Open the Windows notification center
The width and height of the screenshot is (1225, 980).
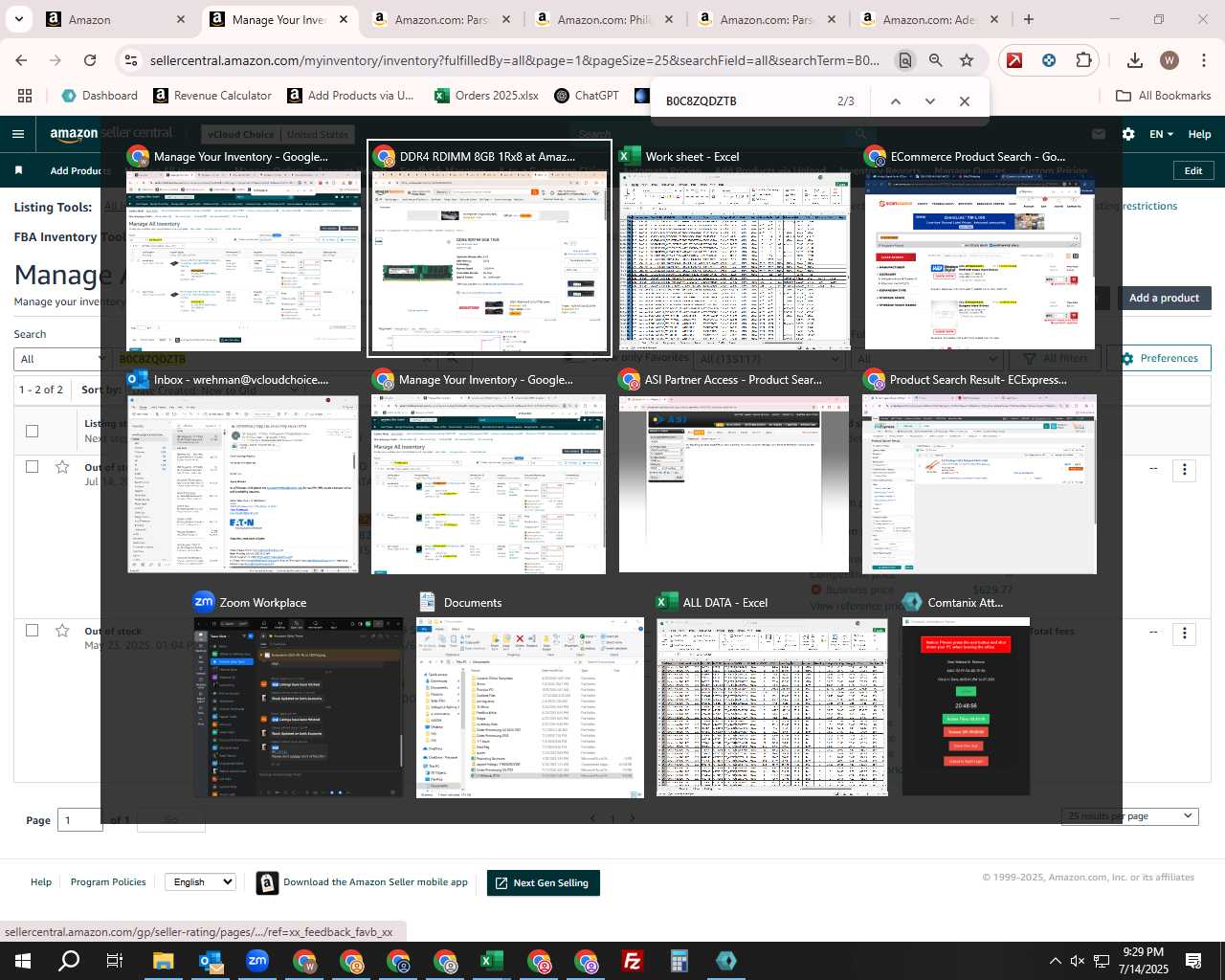(1193, 961)
